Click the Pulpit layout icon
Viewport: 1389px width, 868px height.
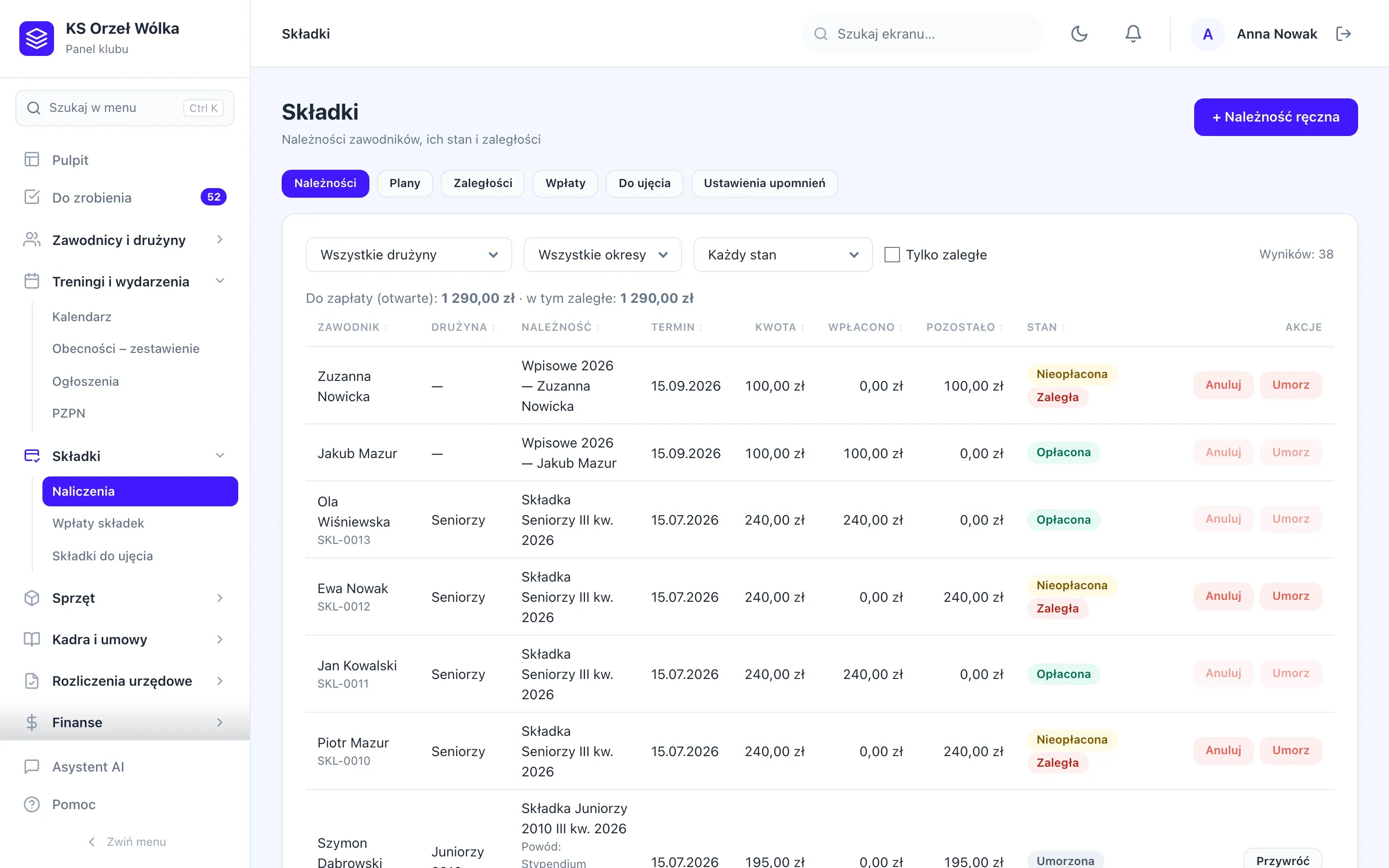pyautogui.click(x=31, y=160)
